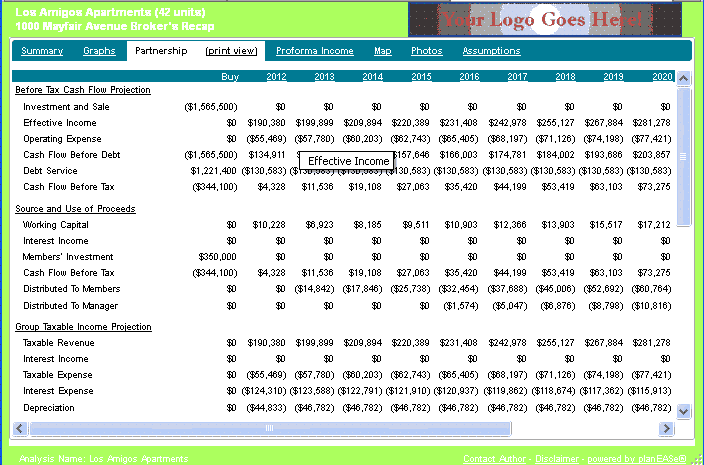Select the Debt Service row label
The width and height of the screenshot is (704, 465).
(x=50, y=171)
